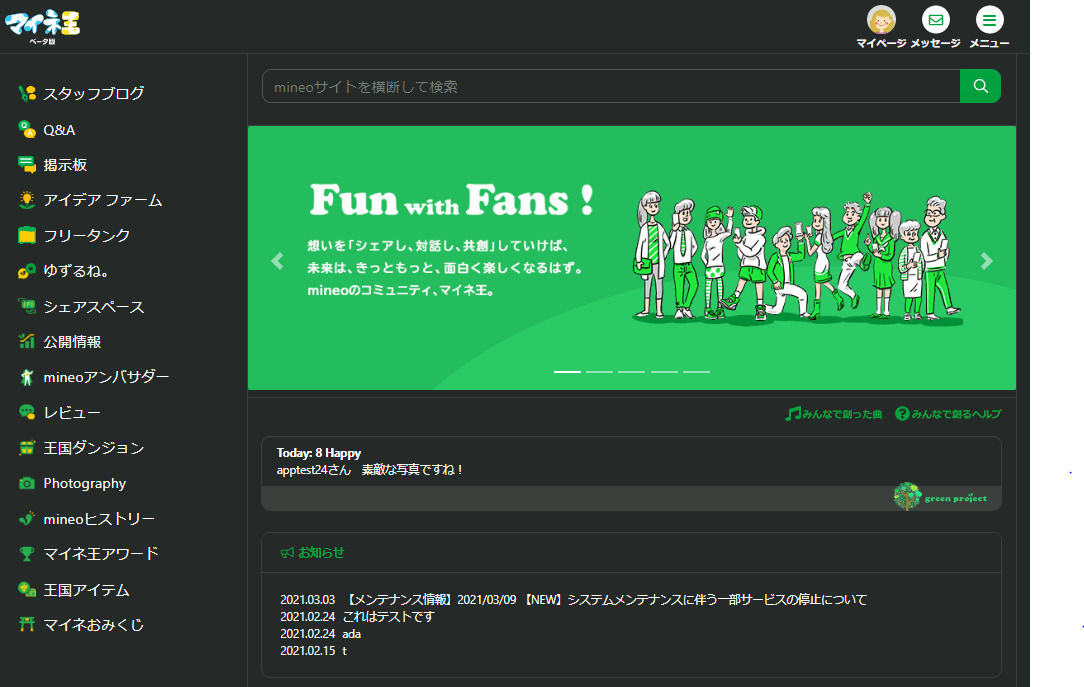The height and width of the screenshot is (687, 1084).
Task: Open Q&A menu item
Action: tap(59, 129)
